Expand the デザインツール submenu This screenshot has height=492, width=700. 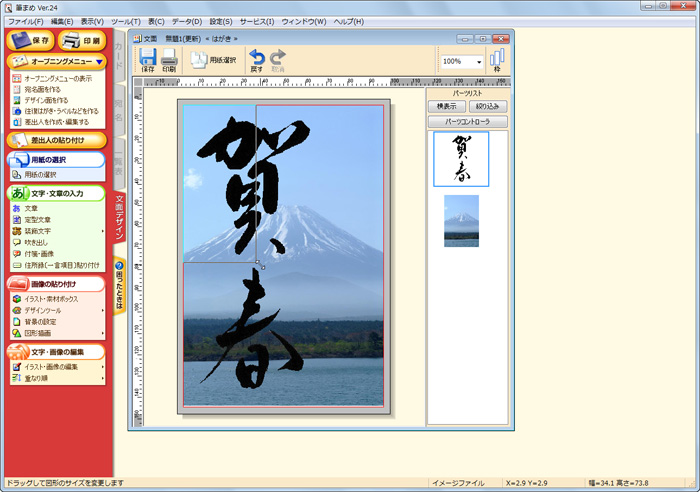click(103, 310)
